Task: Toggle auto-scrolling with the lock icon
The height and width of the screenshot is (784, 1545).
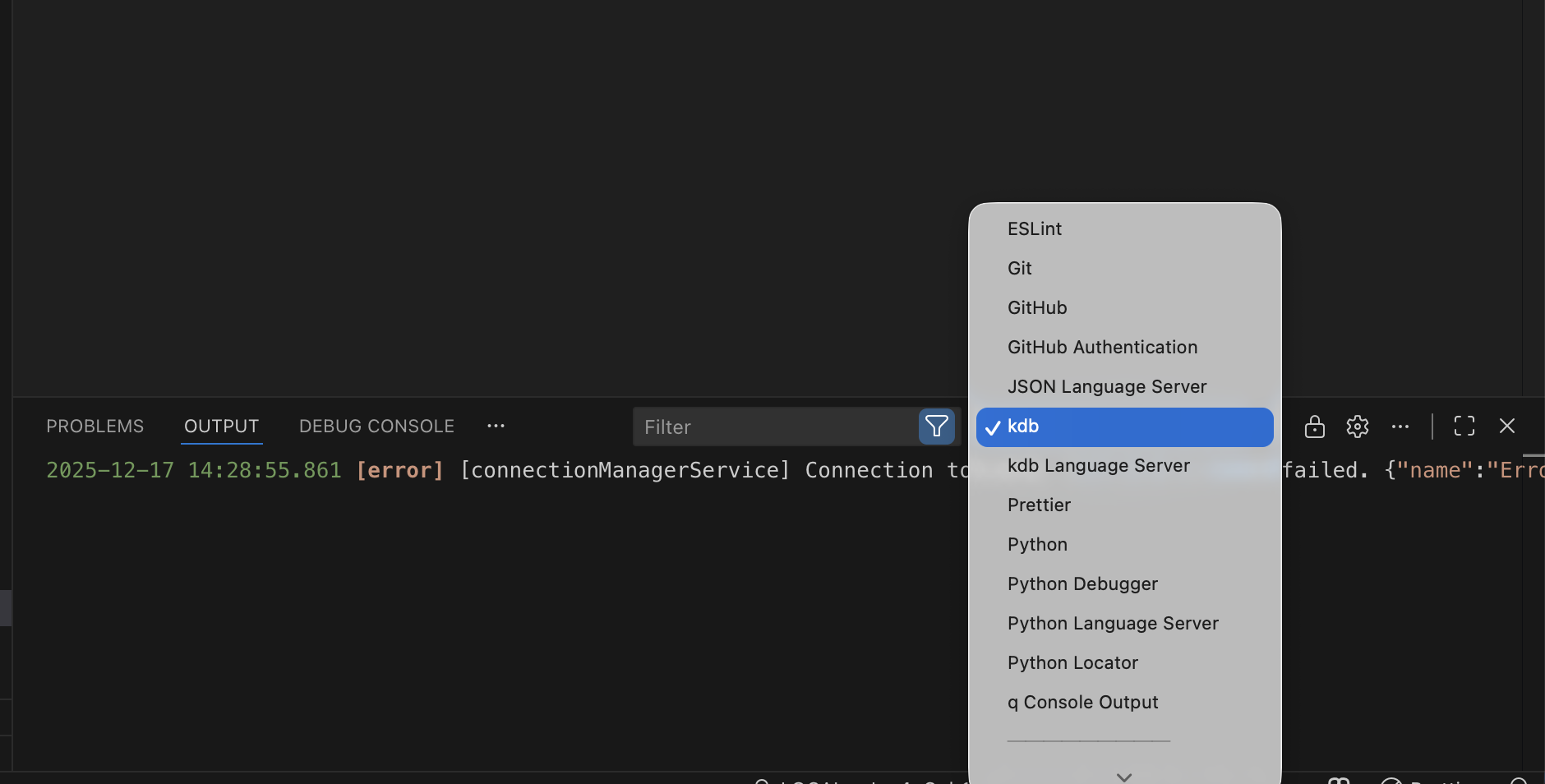Action: pyautogui.click(x=1314, y=427)
